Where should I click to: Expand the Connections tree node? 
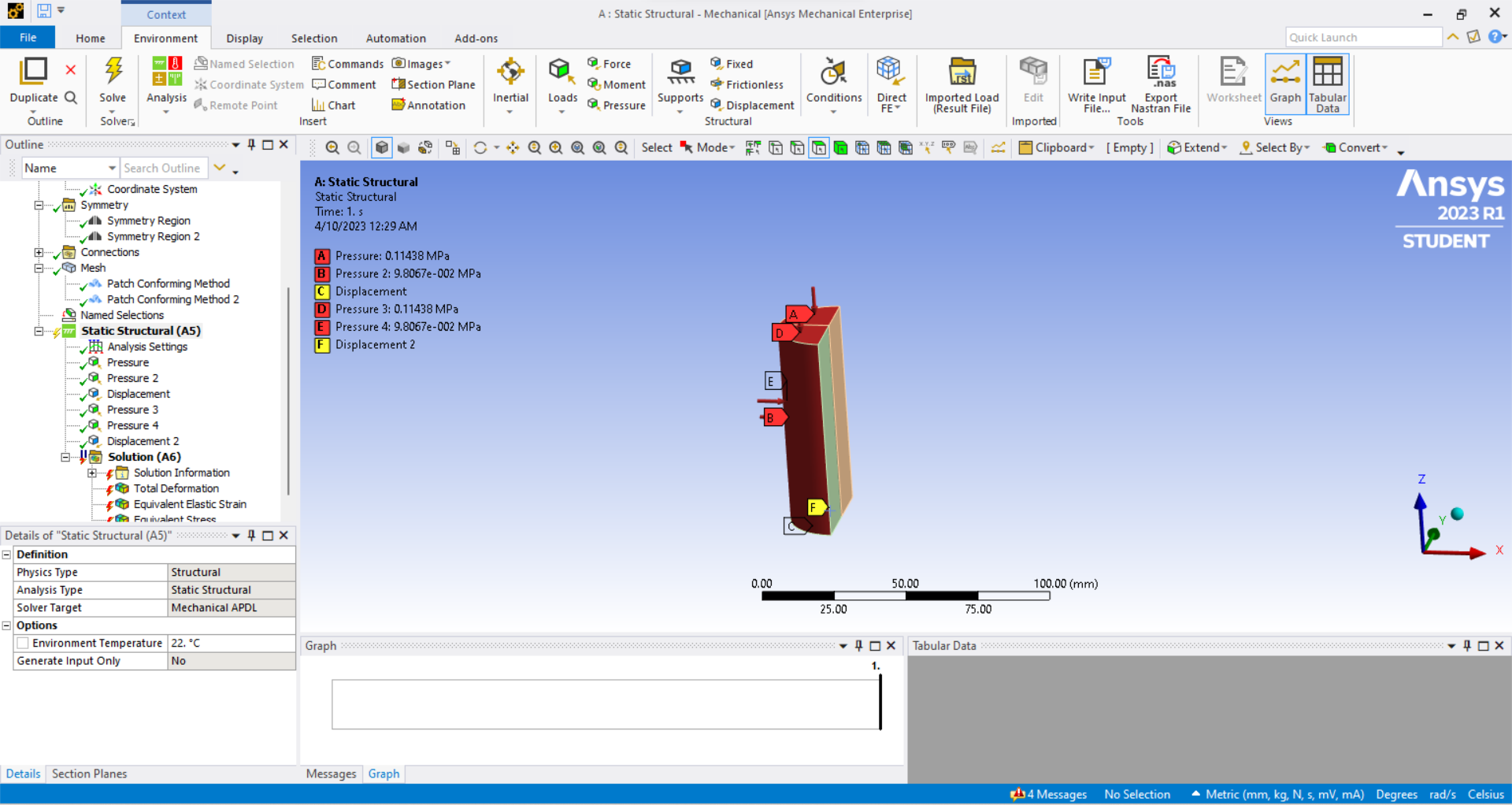click(39, 253)
